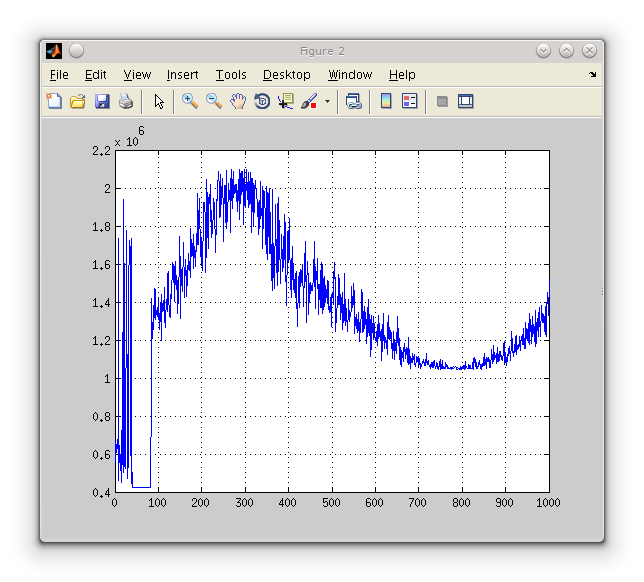Enable the Data Cursor tool
This screenshot has width=644, height=582.
point(286,101)
